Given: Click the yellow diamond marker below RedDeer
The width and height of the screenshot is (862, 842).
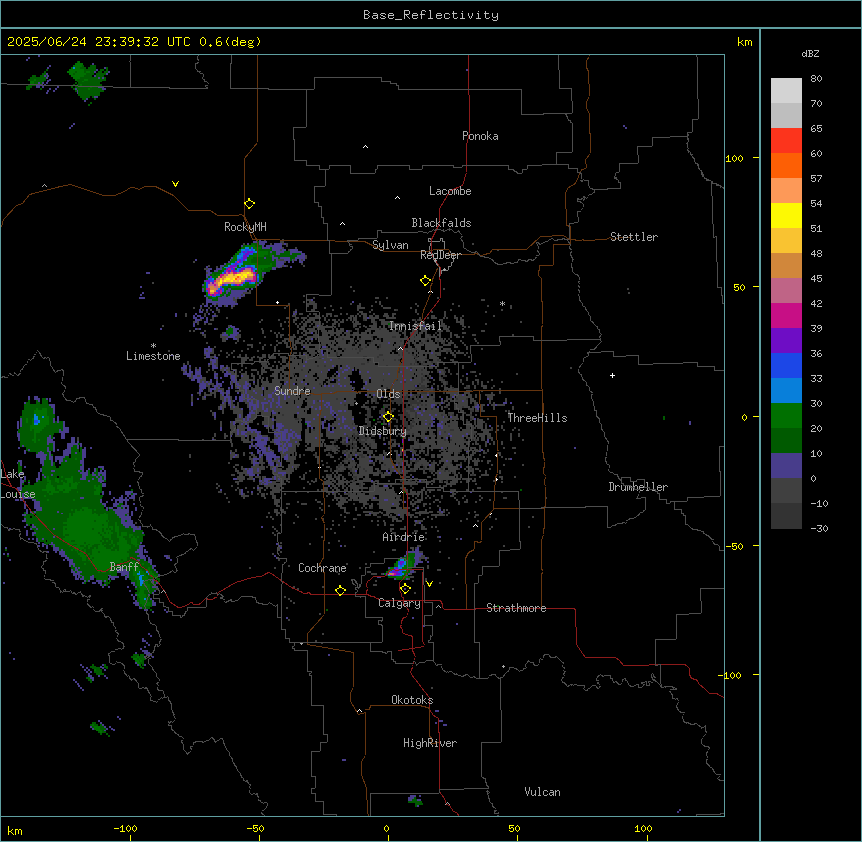Looking at the screenshot, I should click(x=426, y=281).
